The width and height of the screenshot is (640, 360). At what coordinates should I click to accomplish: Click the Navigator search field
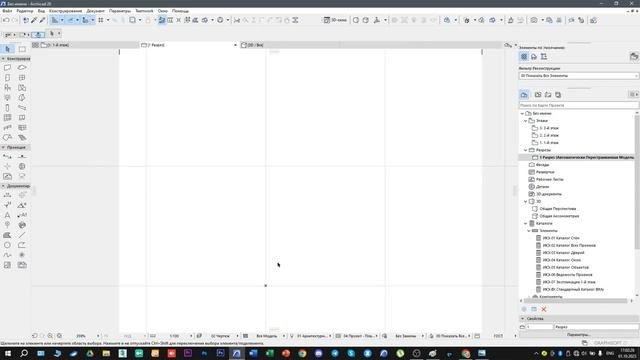[578, 105]
